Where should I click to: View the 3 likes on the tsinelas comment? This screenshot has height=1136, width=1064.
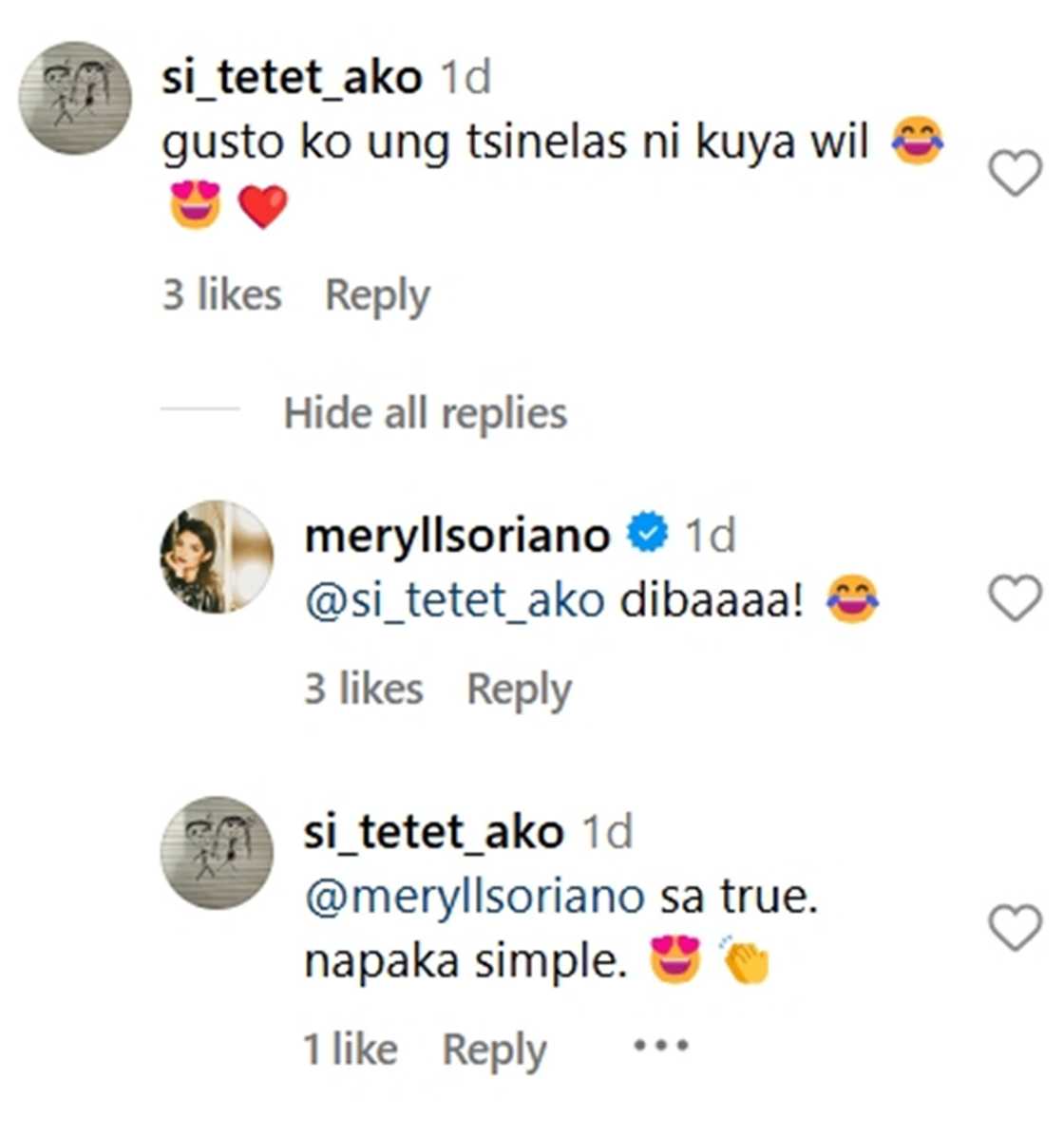pos(222,295)
